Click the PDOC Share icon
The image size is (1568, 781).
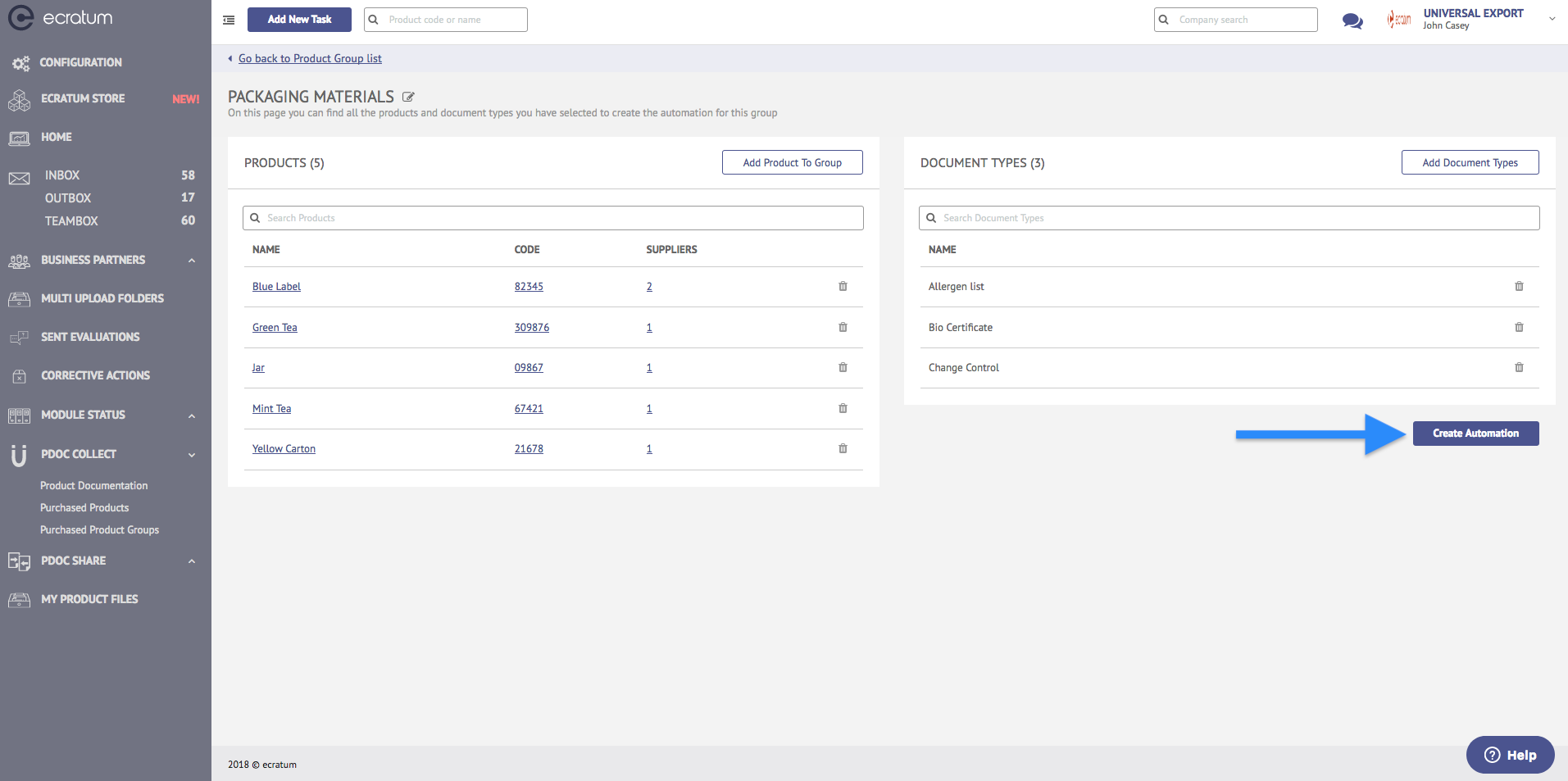pyautogui.click(x=19, y=561)
